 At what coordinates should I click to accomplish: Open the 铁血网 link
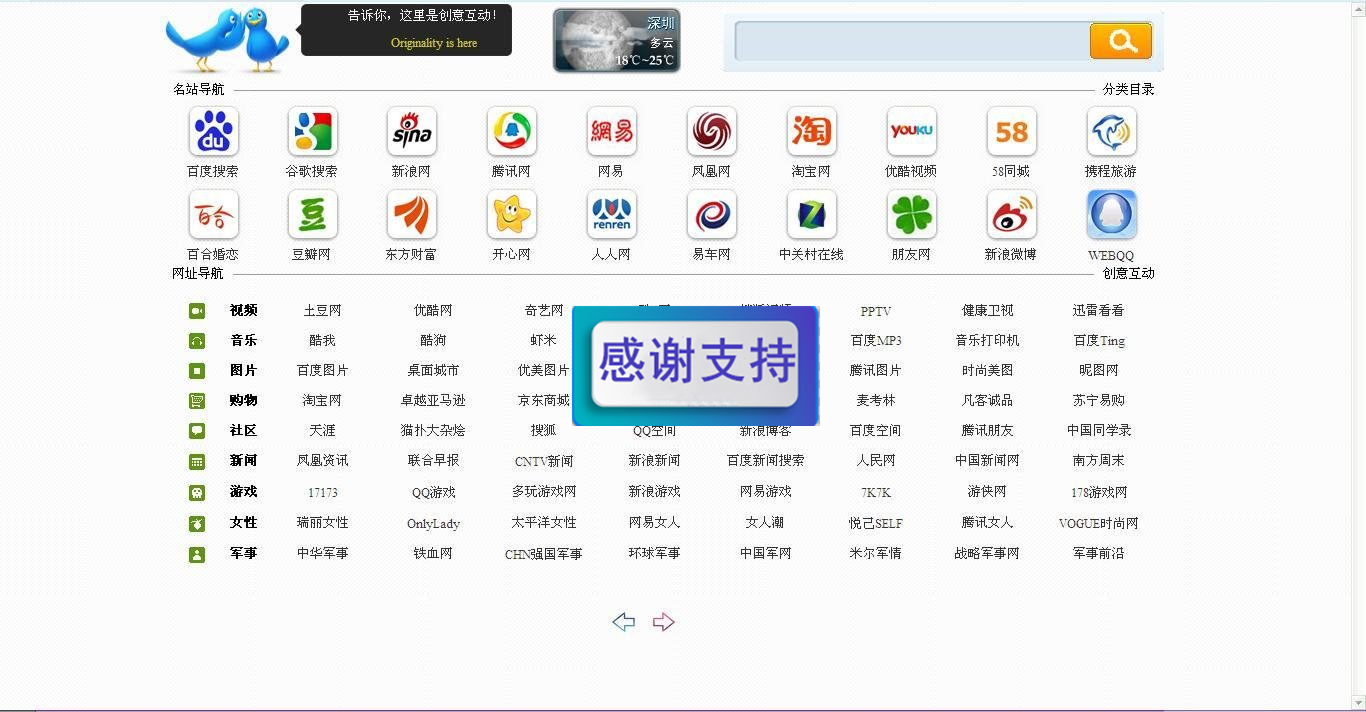(x=433, y=553)
